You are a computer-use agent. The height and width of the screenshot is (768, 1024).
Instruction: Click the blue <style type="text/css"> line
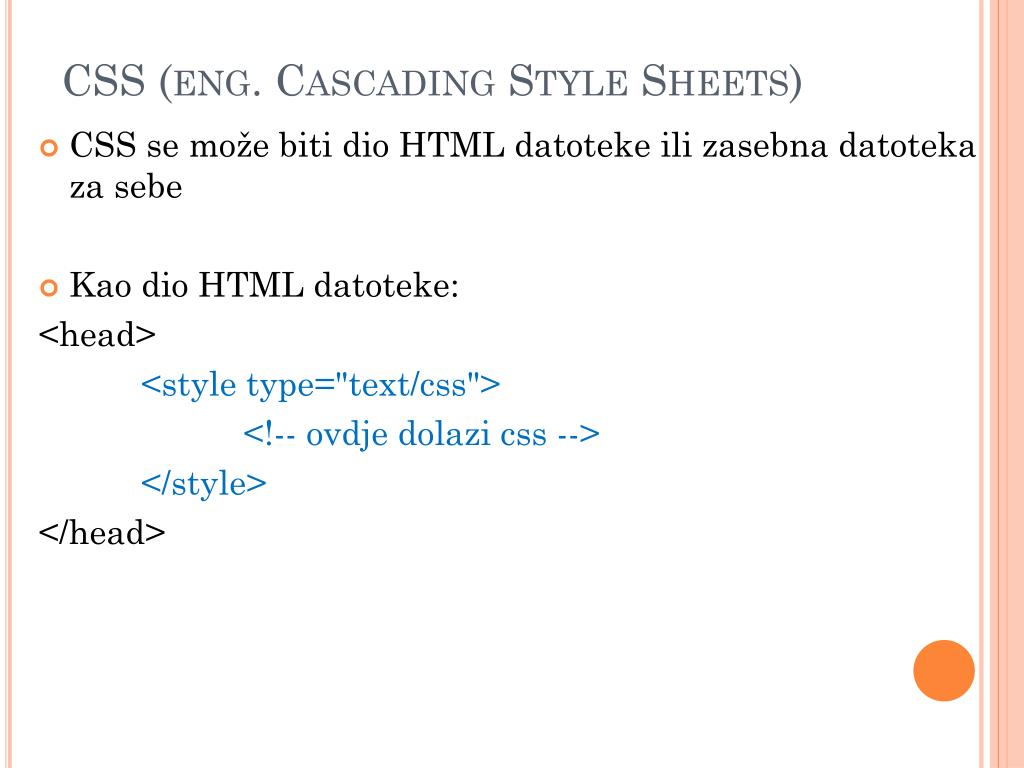coord(321,385)
